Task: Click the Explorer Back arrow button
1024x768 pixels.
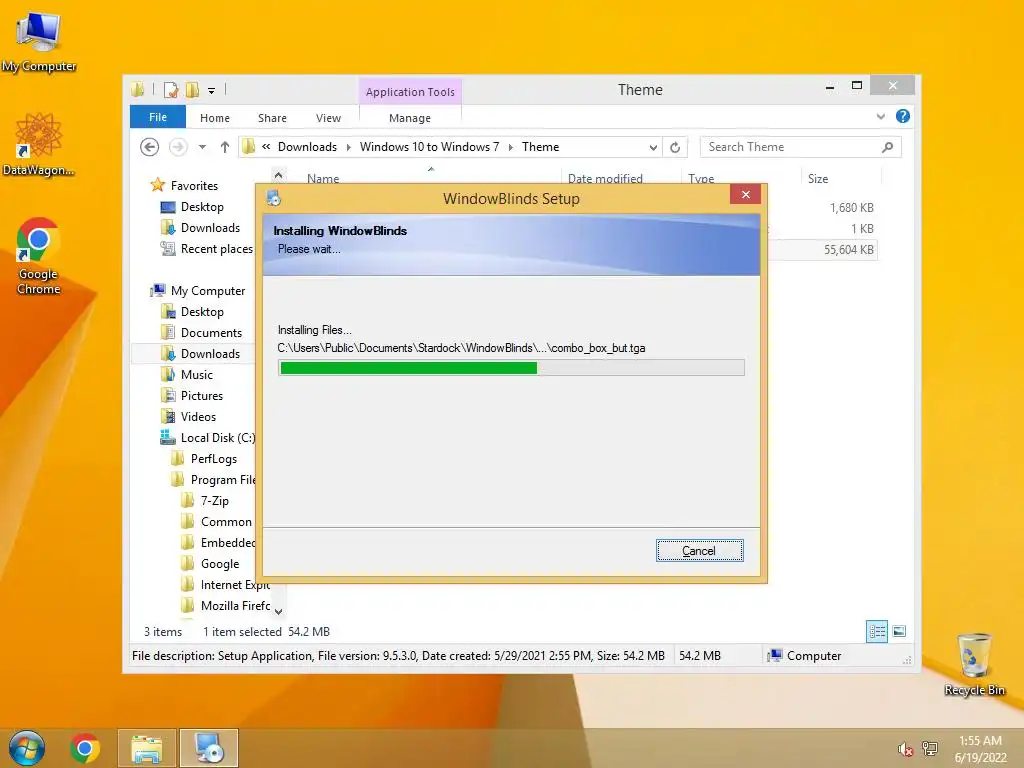Action: tap(150, 147)
